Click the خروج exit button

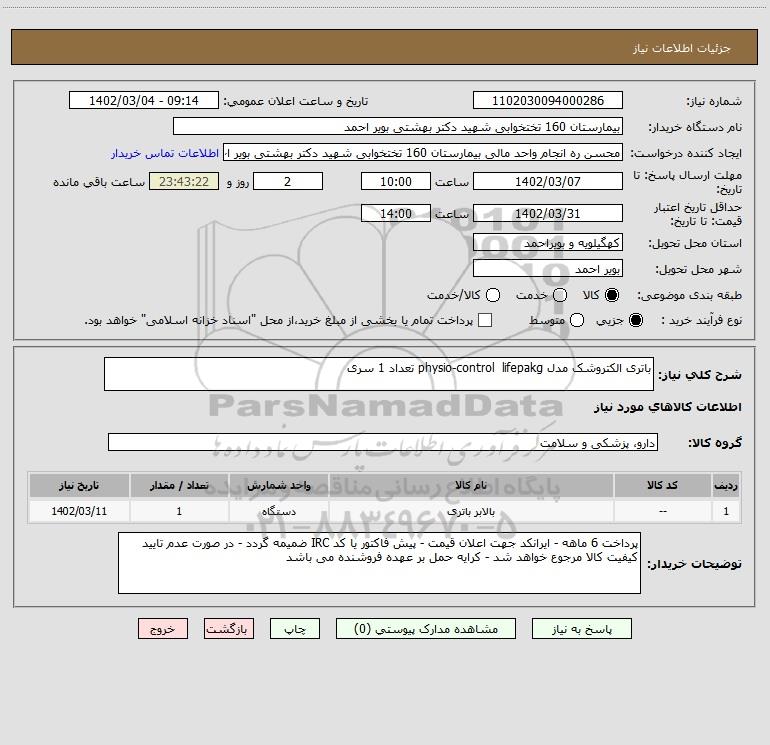click(x=163, y=629)
